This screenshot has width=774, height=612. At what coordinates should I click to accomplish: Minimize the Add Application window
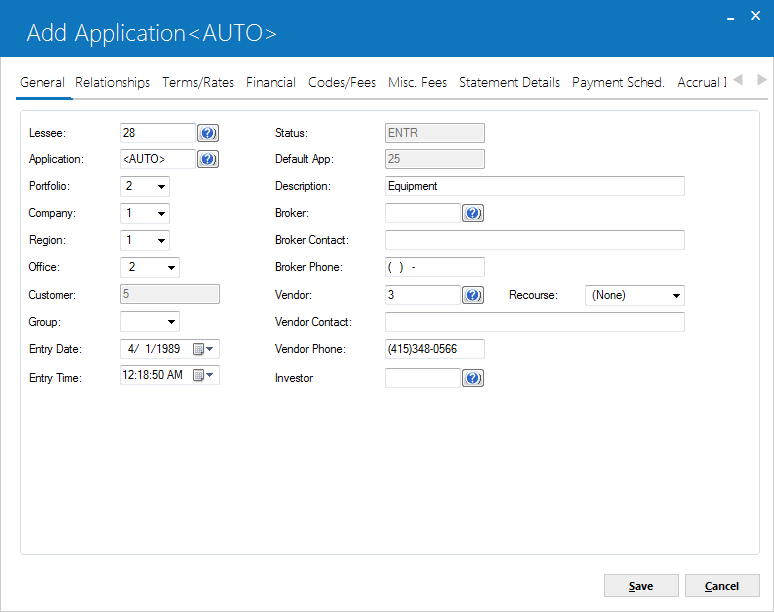731,17
